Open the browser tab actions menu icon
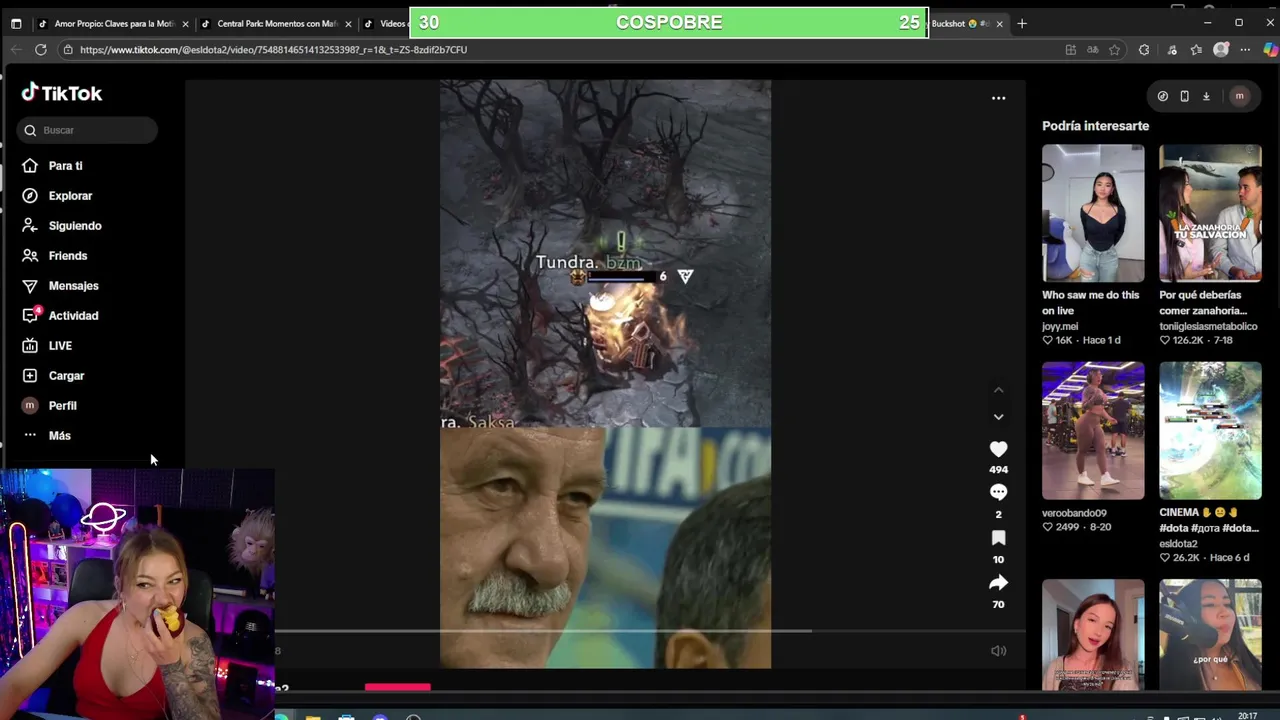Viewport: 1280px width, 720px height. point(16,23)
